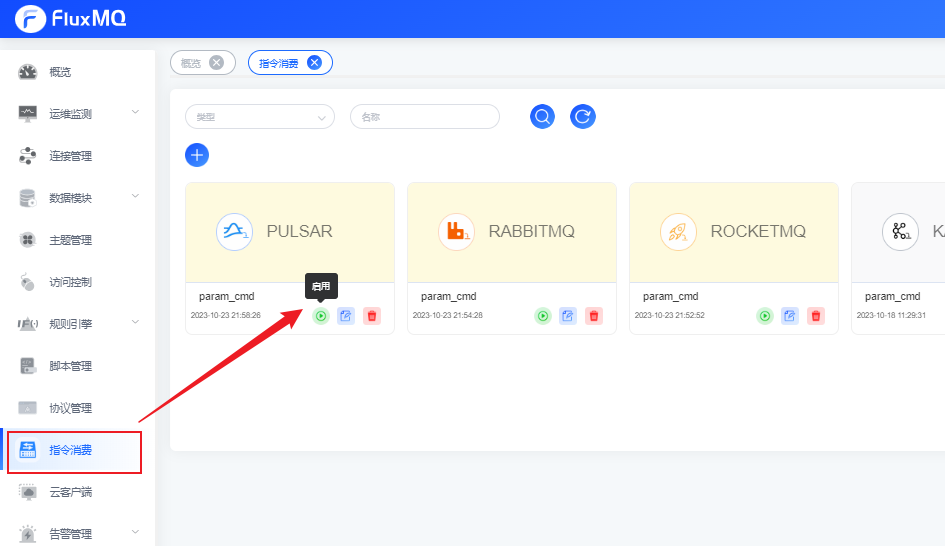Click the RABBITMQ card logo icon

pyautogui.click(x=456, y=231)
